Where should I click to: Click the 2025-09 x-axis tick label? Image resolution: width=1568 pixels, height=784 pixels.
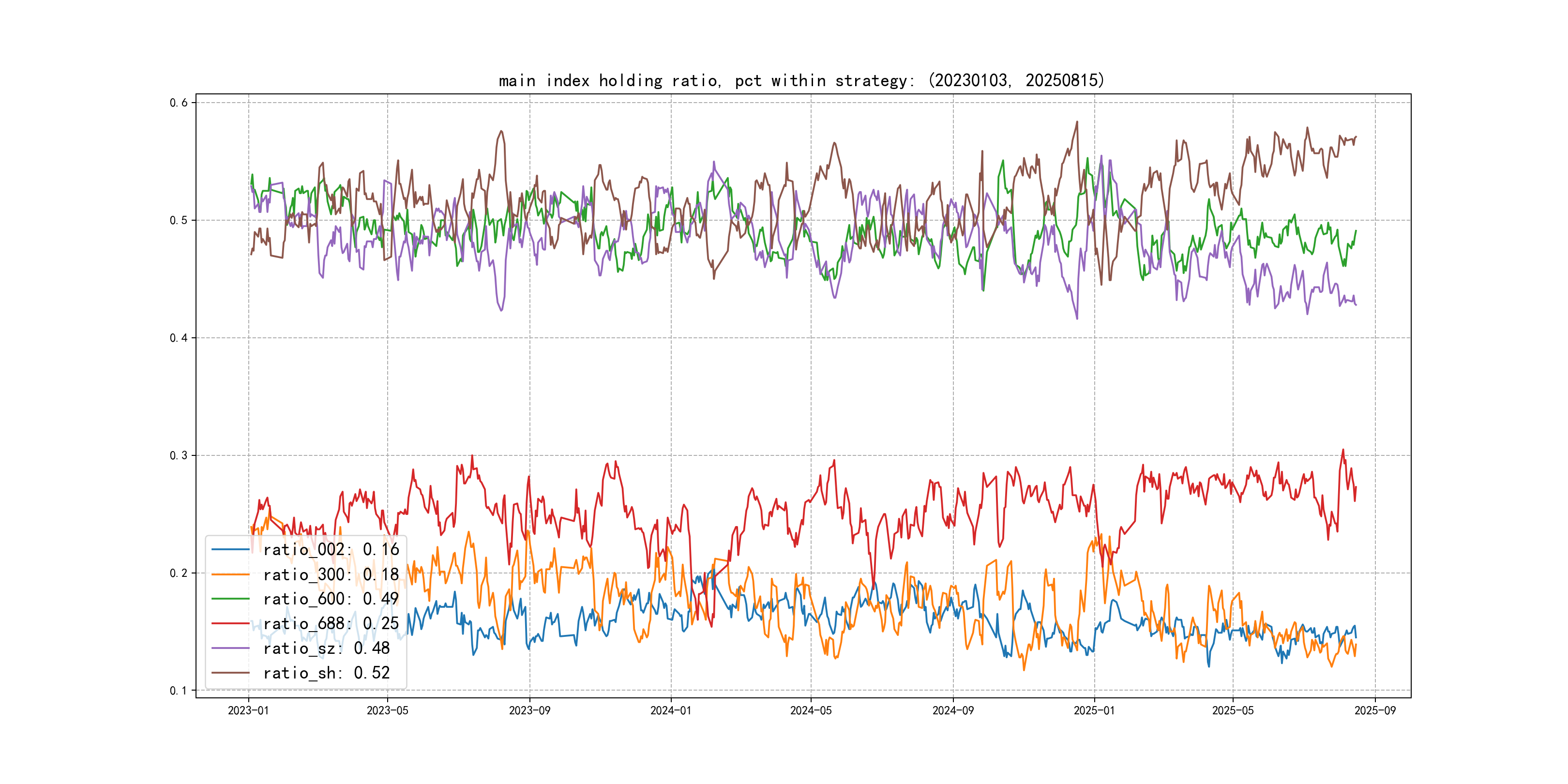click(1374, 710)
